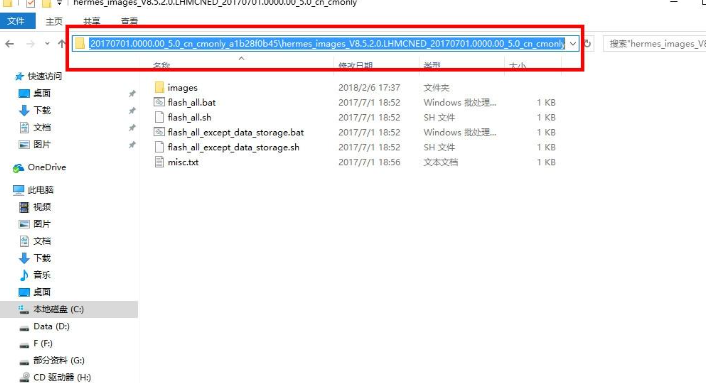Select the misc.txt file icon
706x383 pixels.
coord(159,162)
